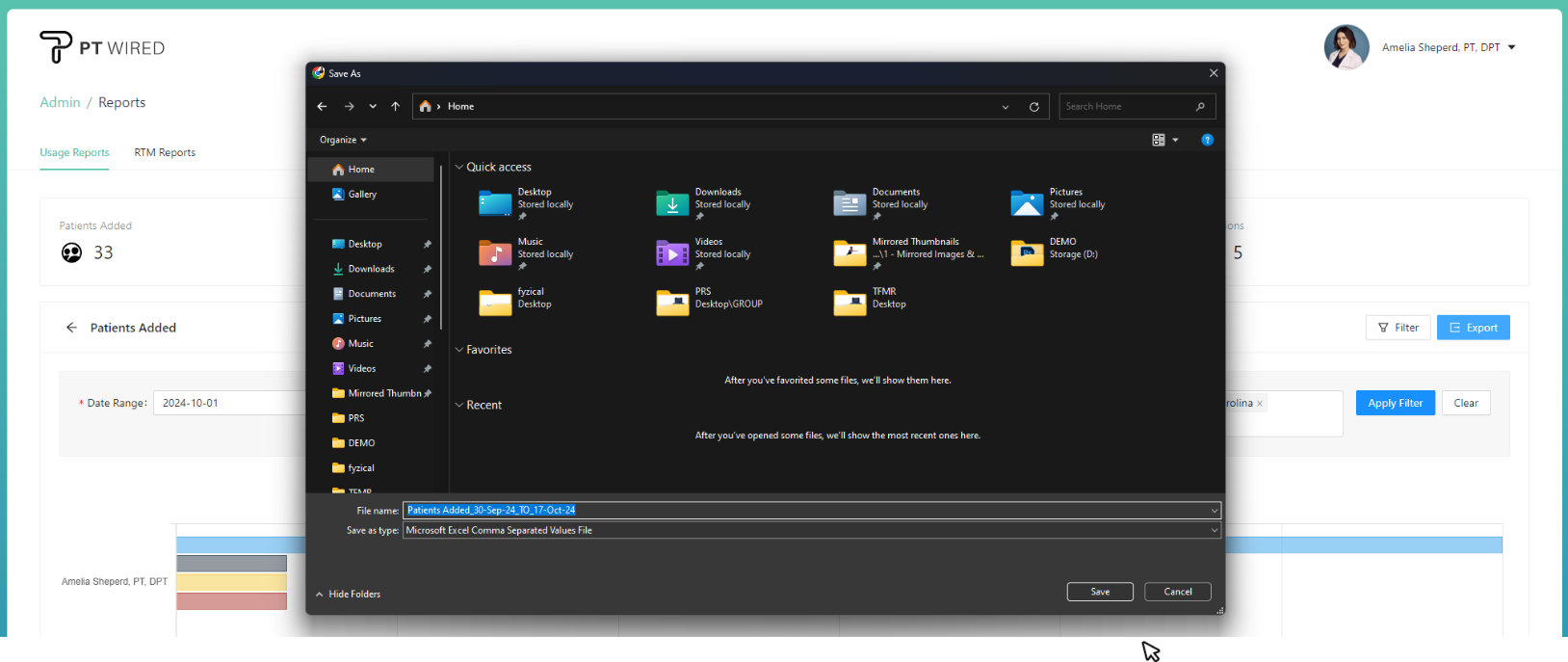The image size is (1568, 662).
Task: Open the Downloads folder in Quick access
Action: [672, 203]
